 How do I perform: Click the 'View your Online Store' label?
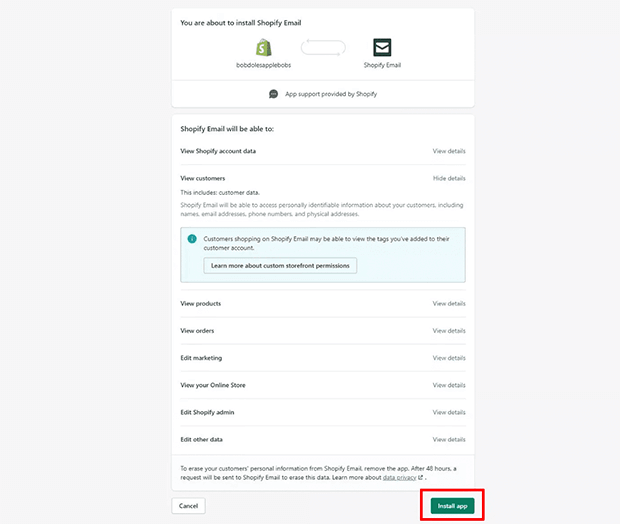pyautogui.click(x=213, y=385)
